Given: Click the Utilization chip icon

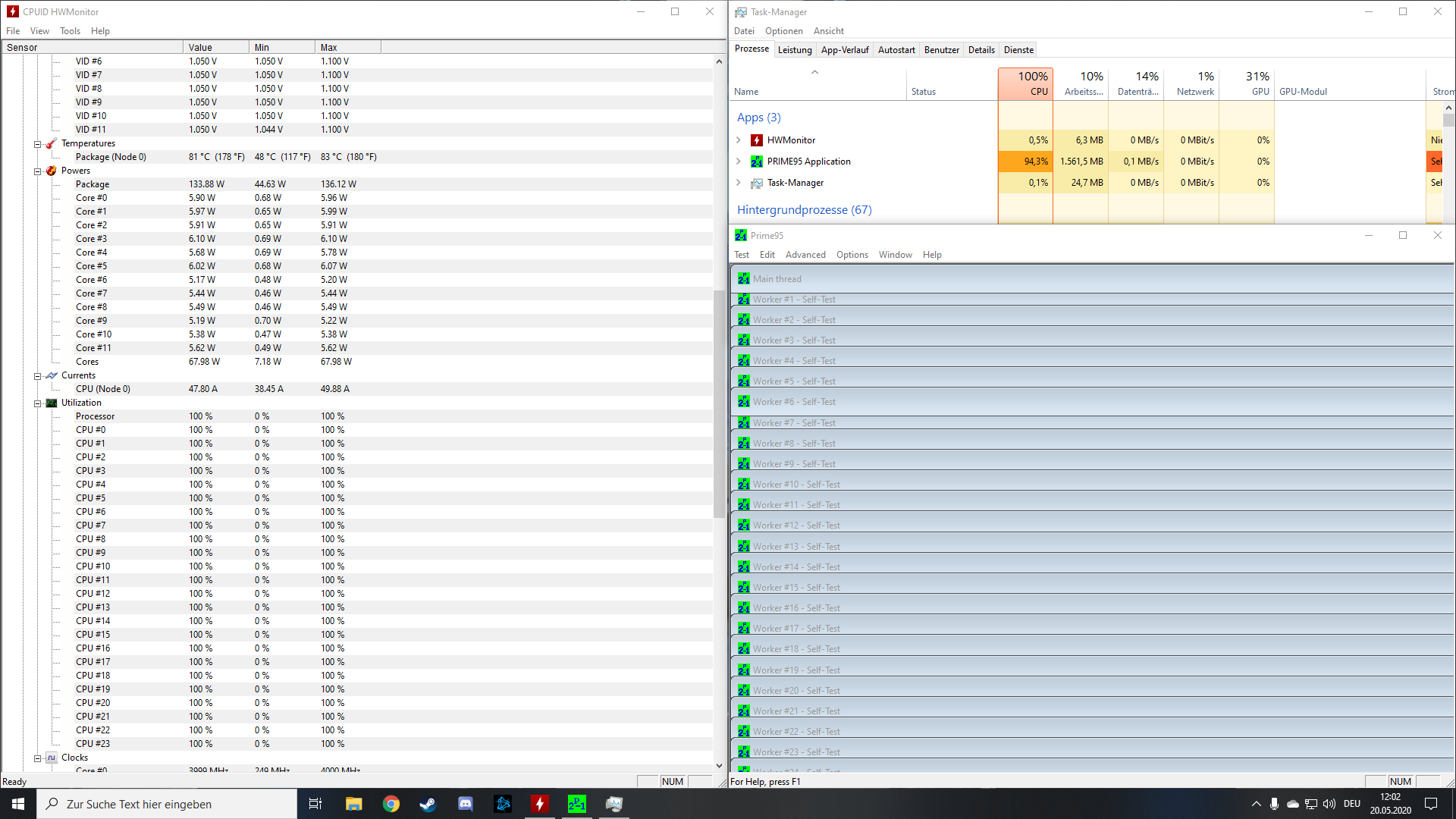Looking at the screenshot, I should click(x=52, y=403).
